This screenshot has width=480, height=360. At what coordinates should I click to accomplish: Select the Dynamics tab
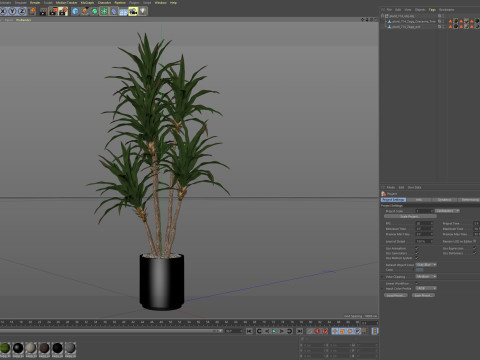pos(444,200)
